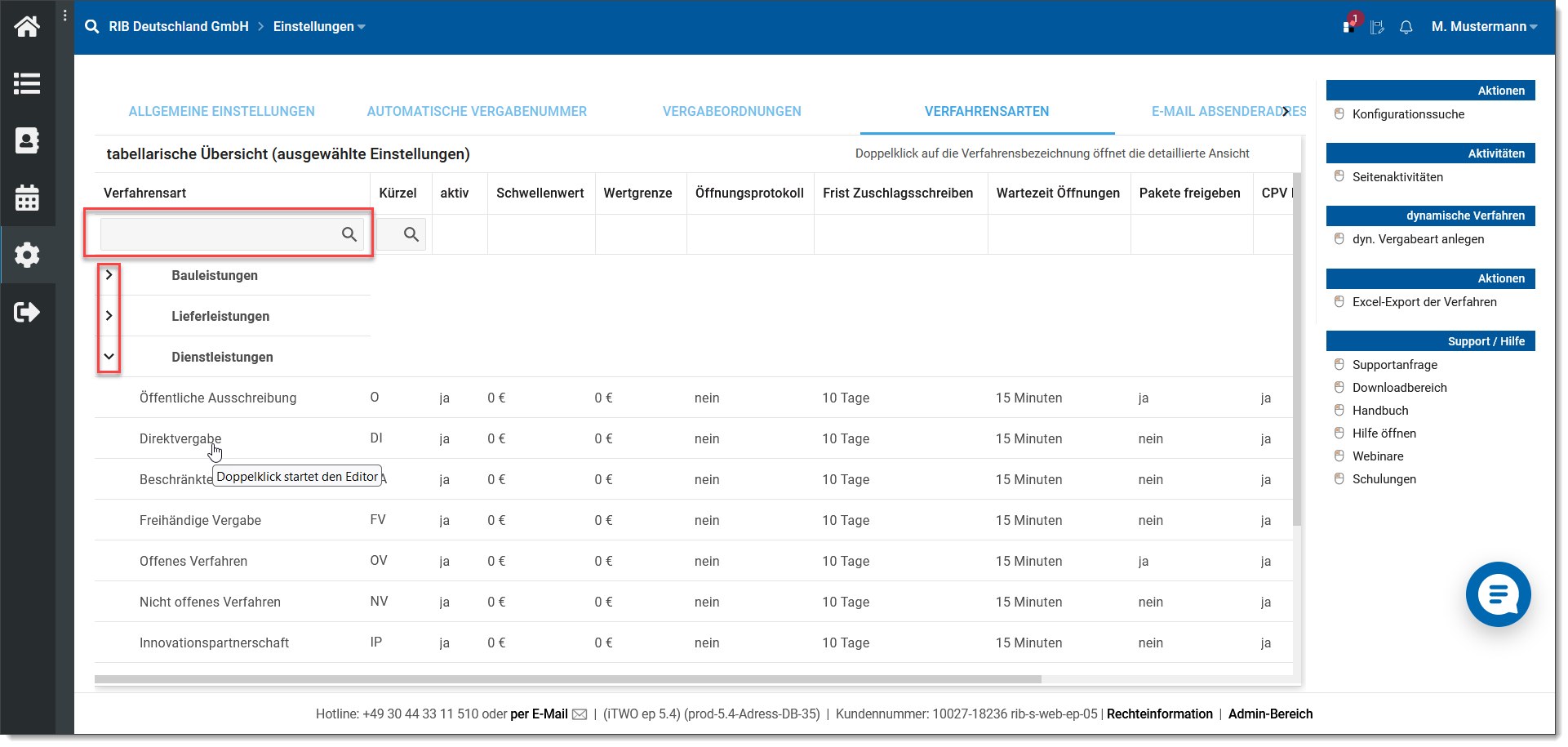Screen dimensions: 1568x747
Task: Open the M. Mustermann user menu
Action: tap(1485, 27)
